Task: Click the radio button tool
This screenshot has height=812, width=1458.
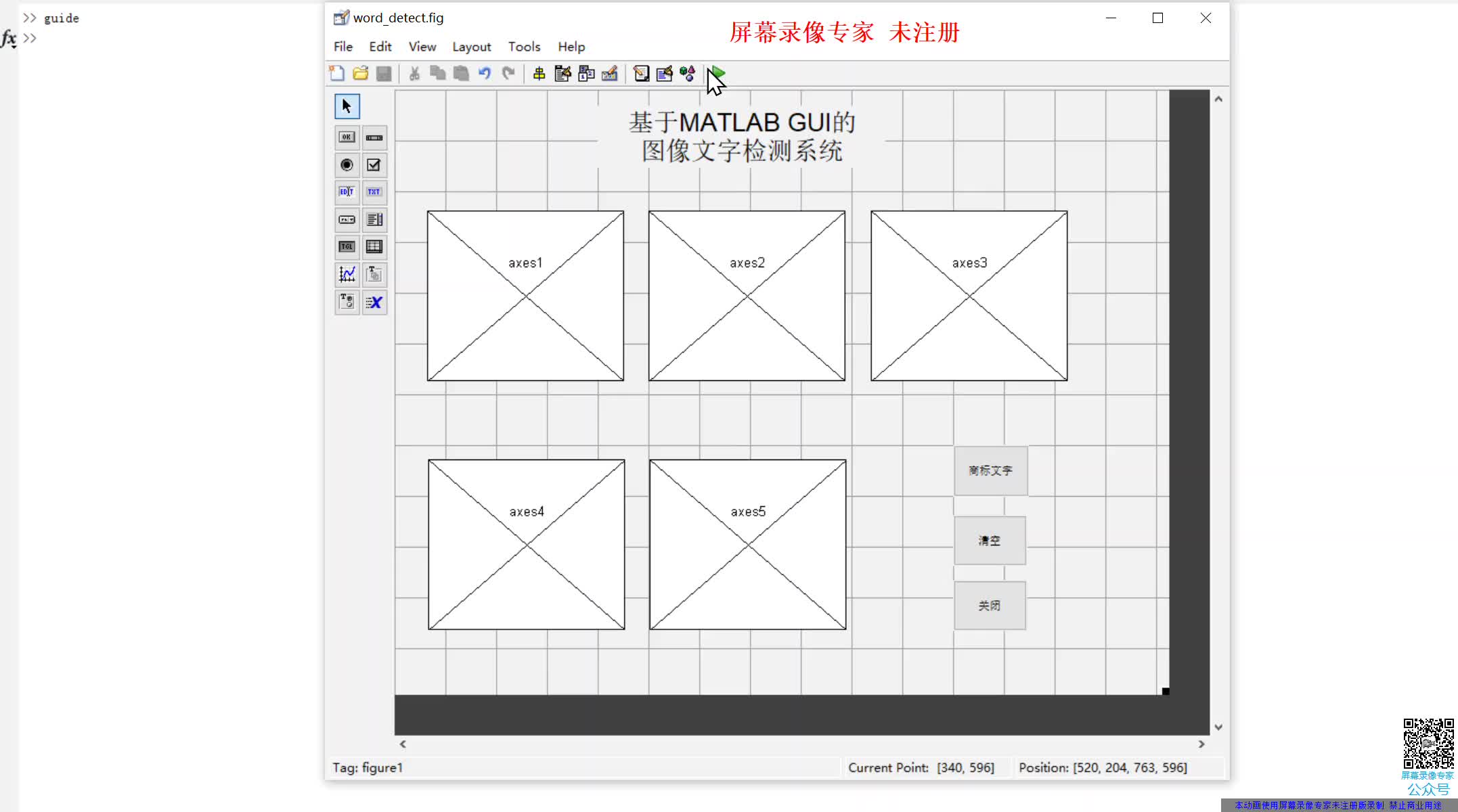Action: pos(346,164)
